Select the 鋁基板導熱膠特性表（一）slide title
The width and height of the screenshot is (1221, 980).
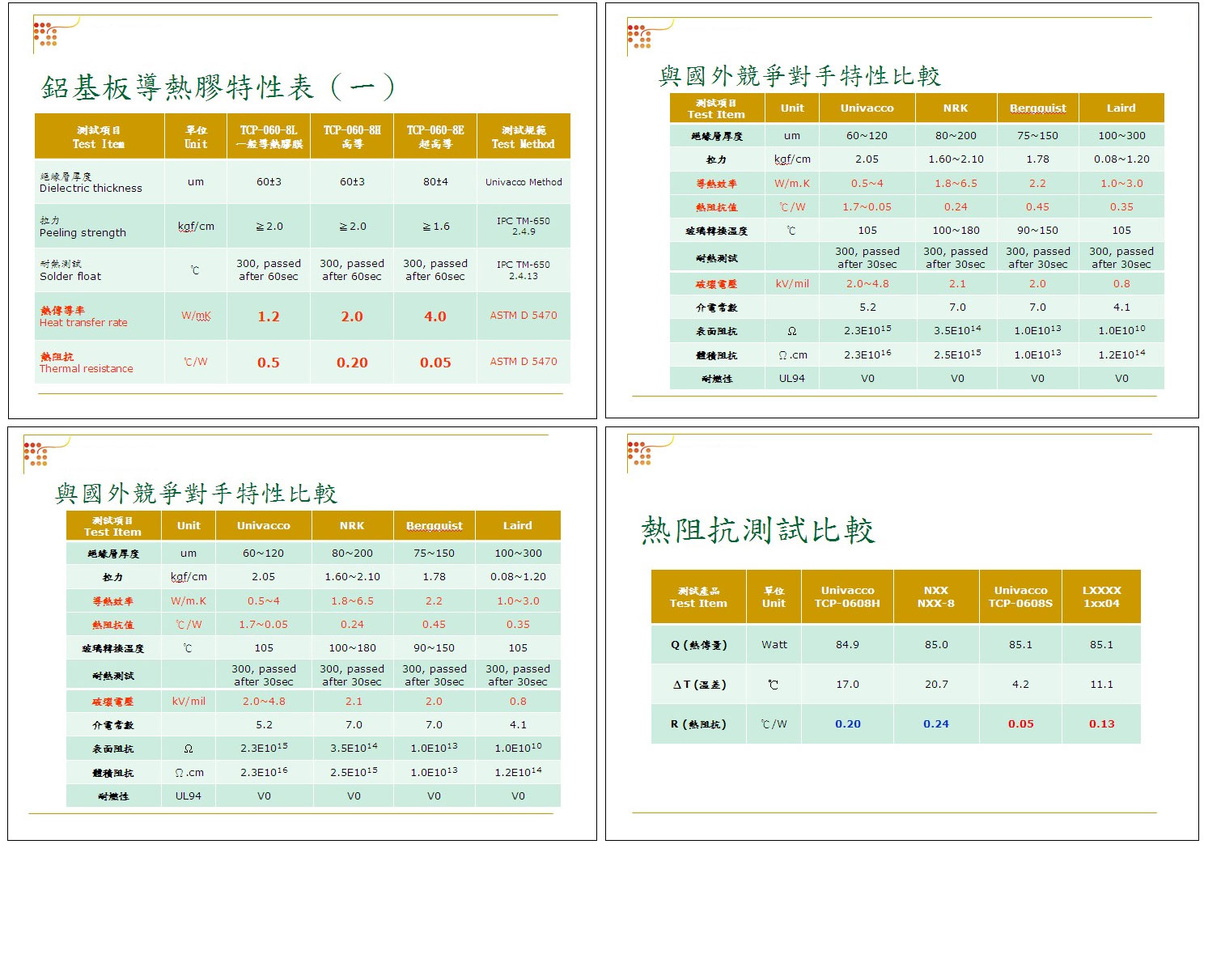(x=218, y=87)
